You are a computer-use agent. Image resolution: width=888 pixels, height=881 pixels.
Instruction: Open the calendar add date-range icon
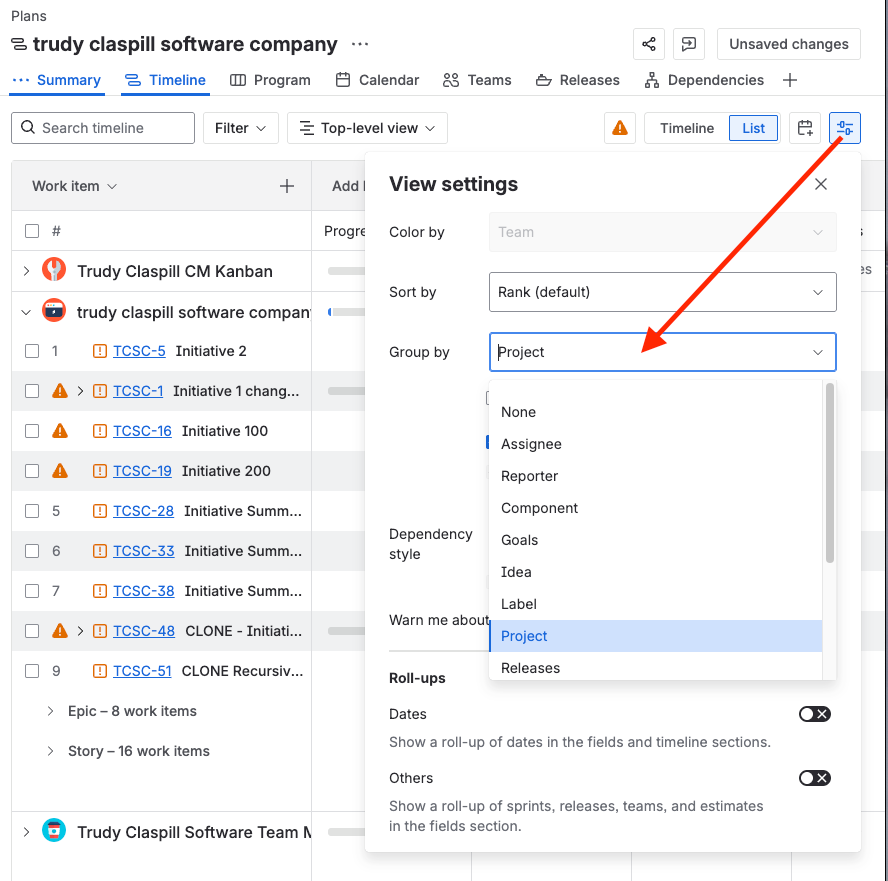pyautogui.click(x=805, y=128)
